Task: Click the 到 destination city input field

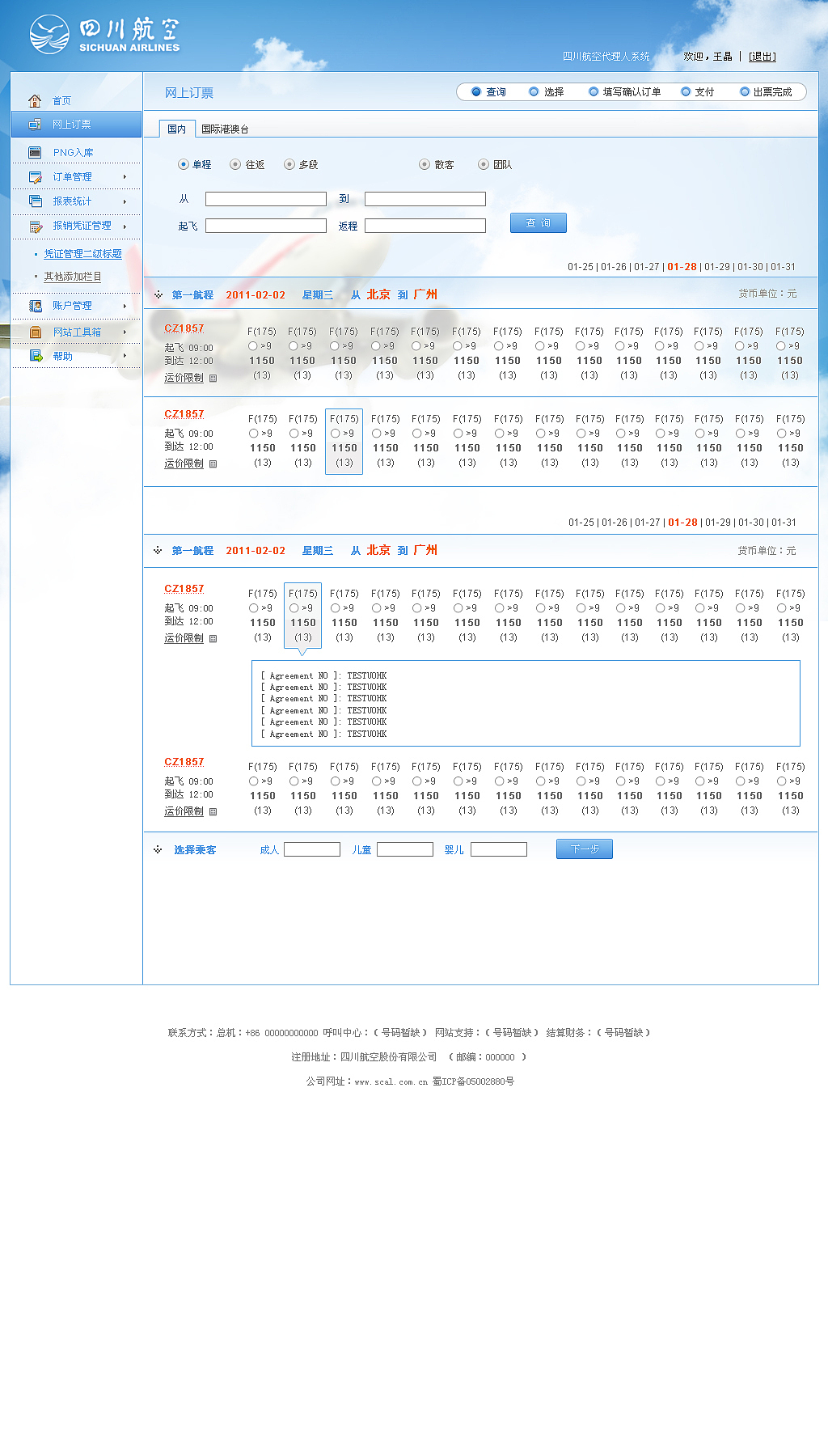Action: point(425,199)
